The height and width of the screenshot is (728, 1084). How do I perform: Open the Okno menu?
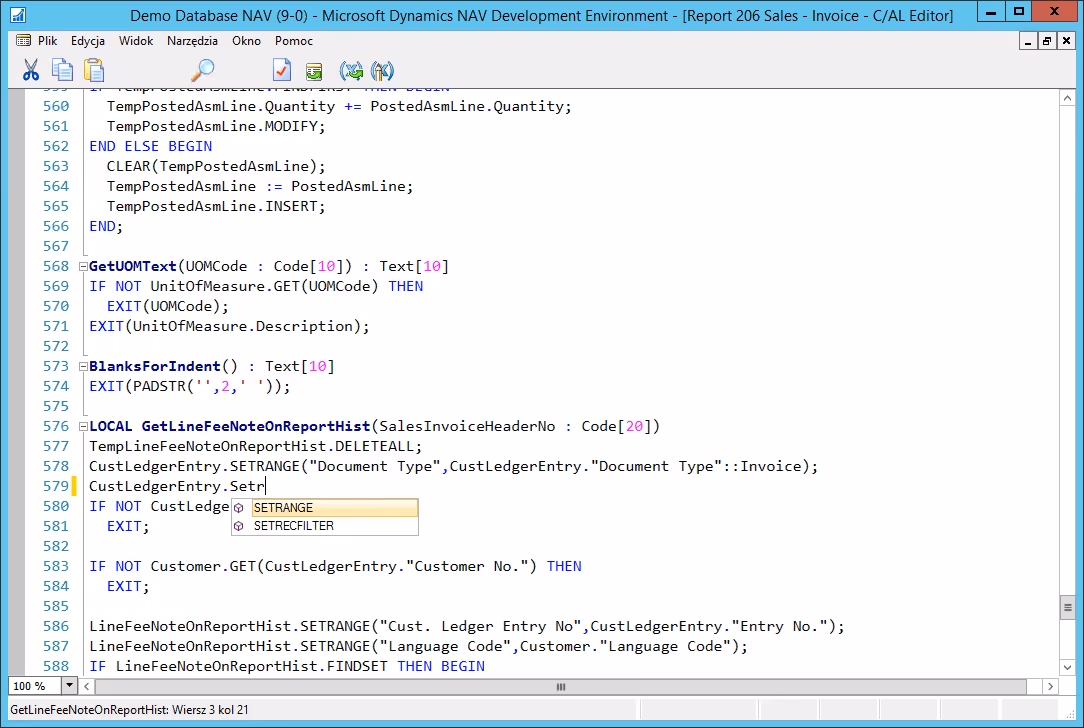pyautogui.click(x=246, y=41)
